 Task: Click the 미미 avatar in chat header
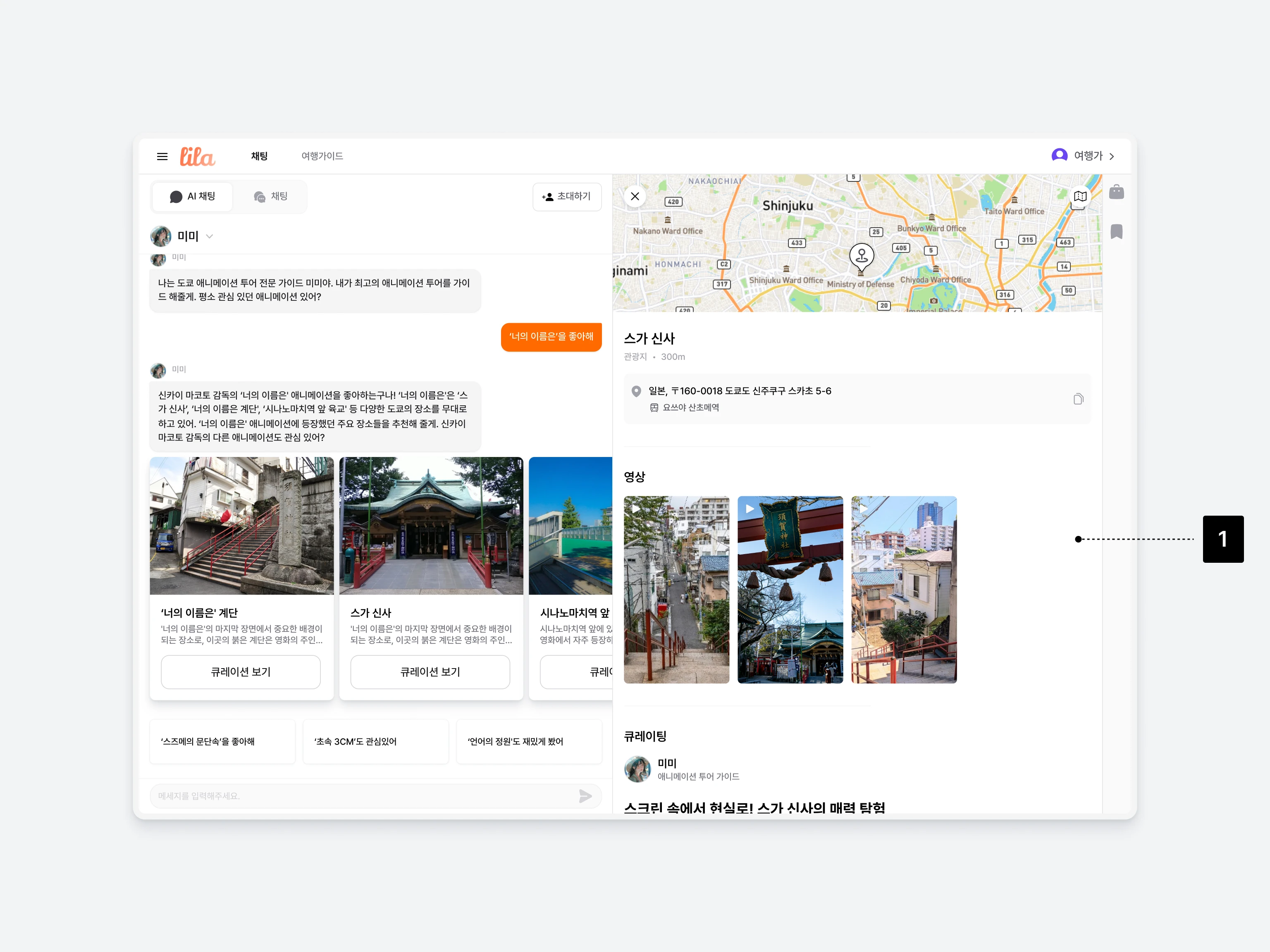click(x=161, y=236)
